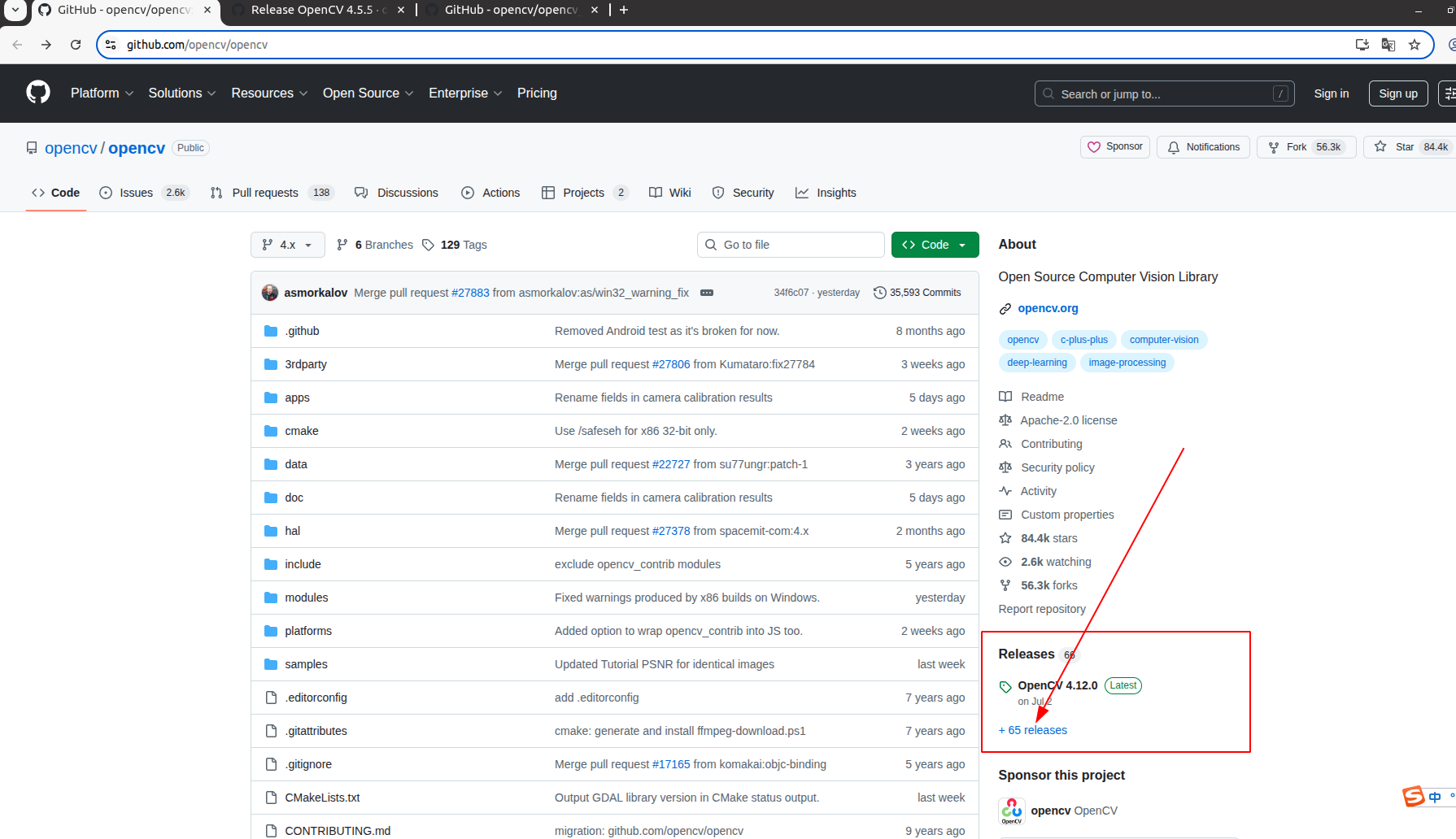Click the Sign up button
The width and height of the screenshot is (1456, 839).
(1398, 93)
